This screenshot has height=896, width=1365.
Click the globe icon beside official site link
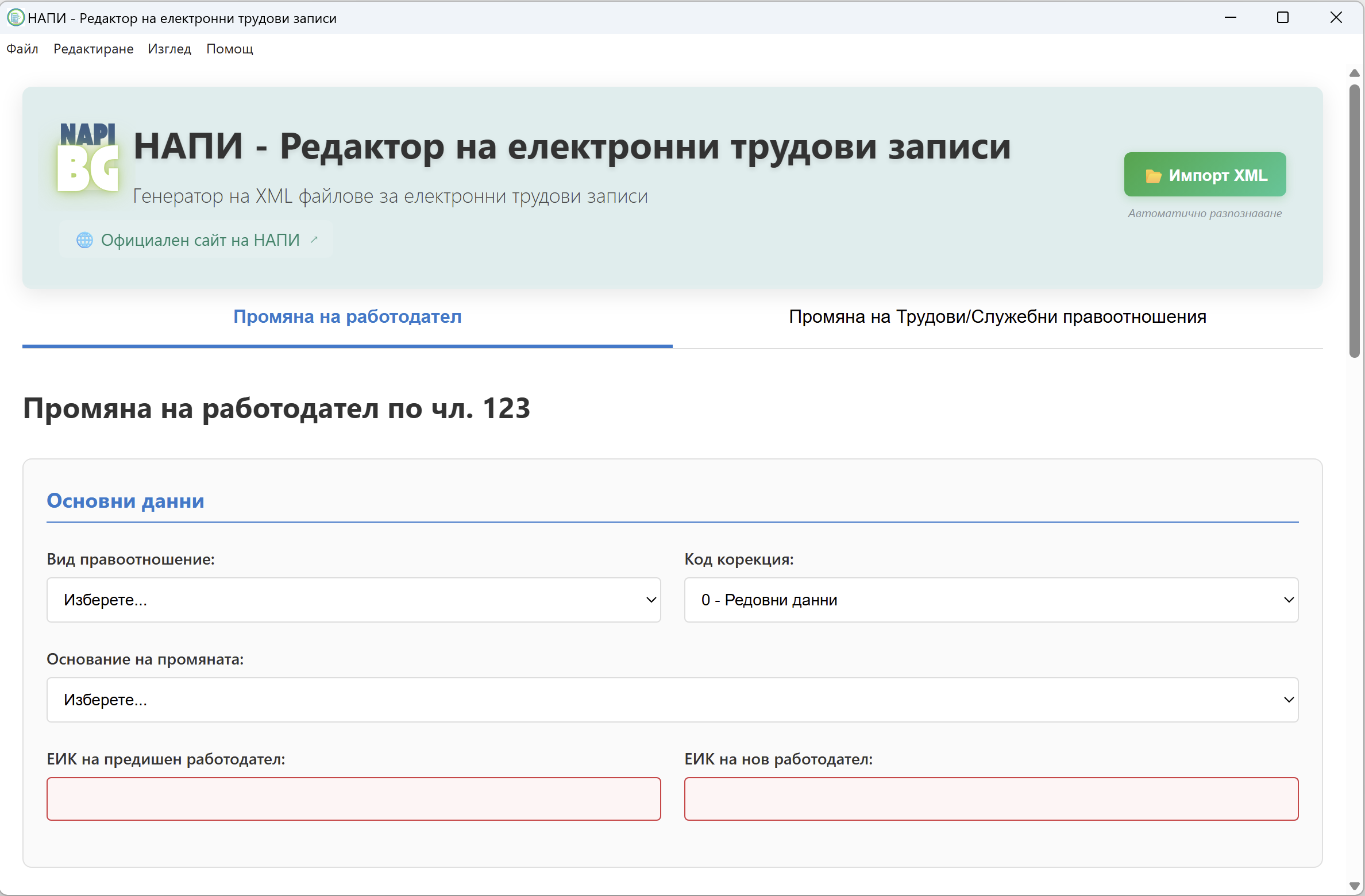(x=84, y=240)
